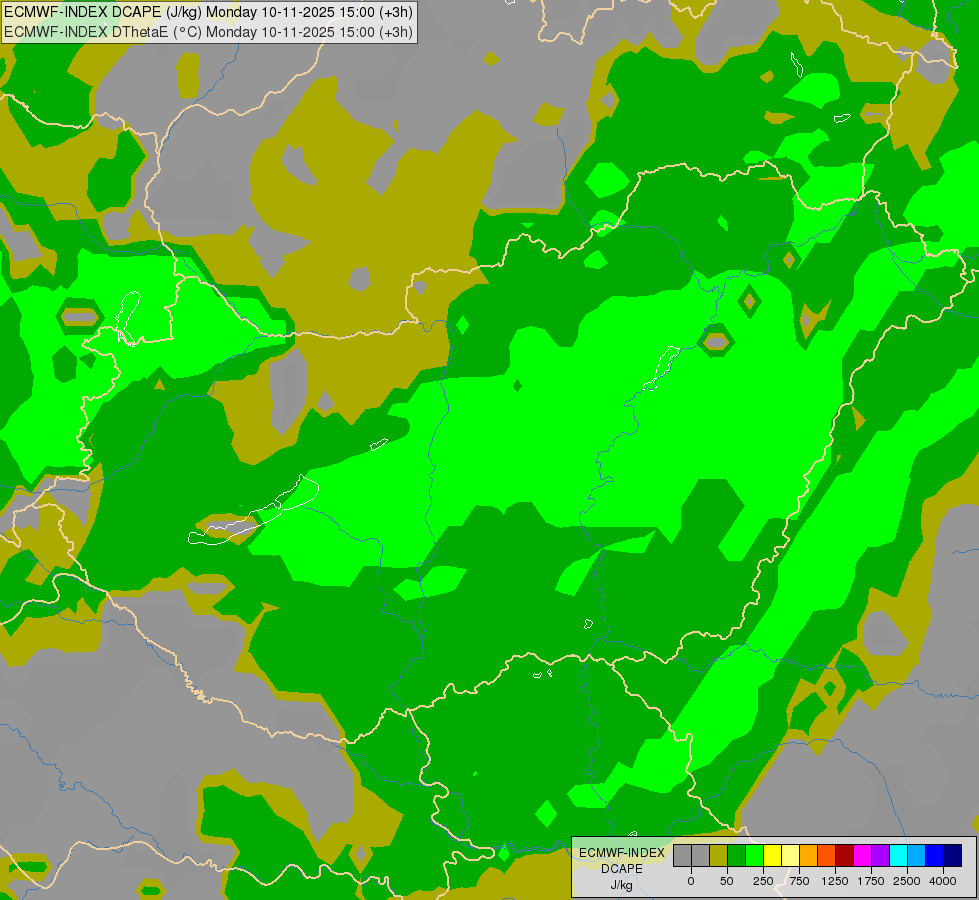Choose the magenta legend swatch
The width and height of the screenshot is (979, 900).
(x=863, y=855)
